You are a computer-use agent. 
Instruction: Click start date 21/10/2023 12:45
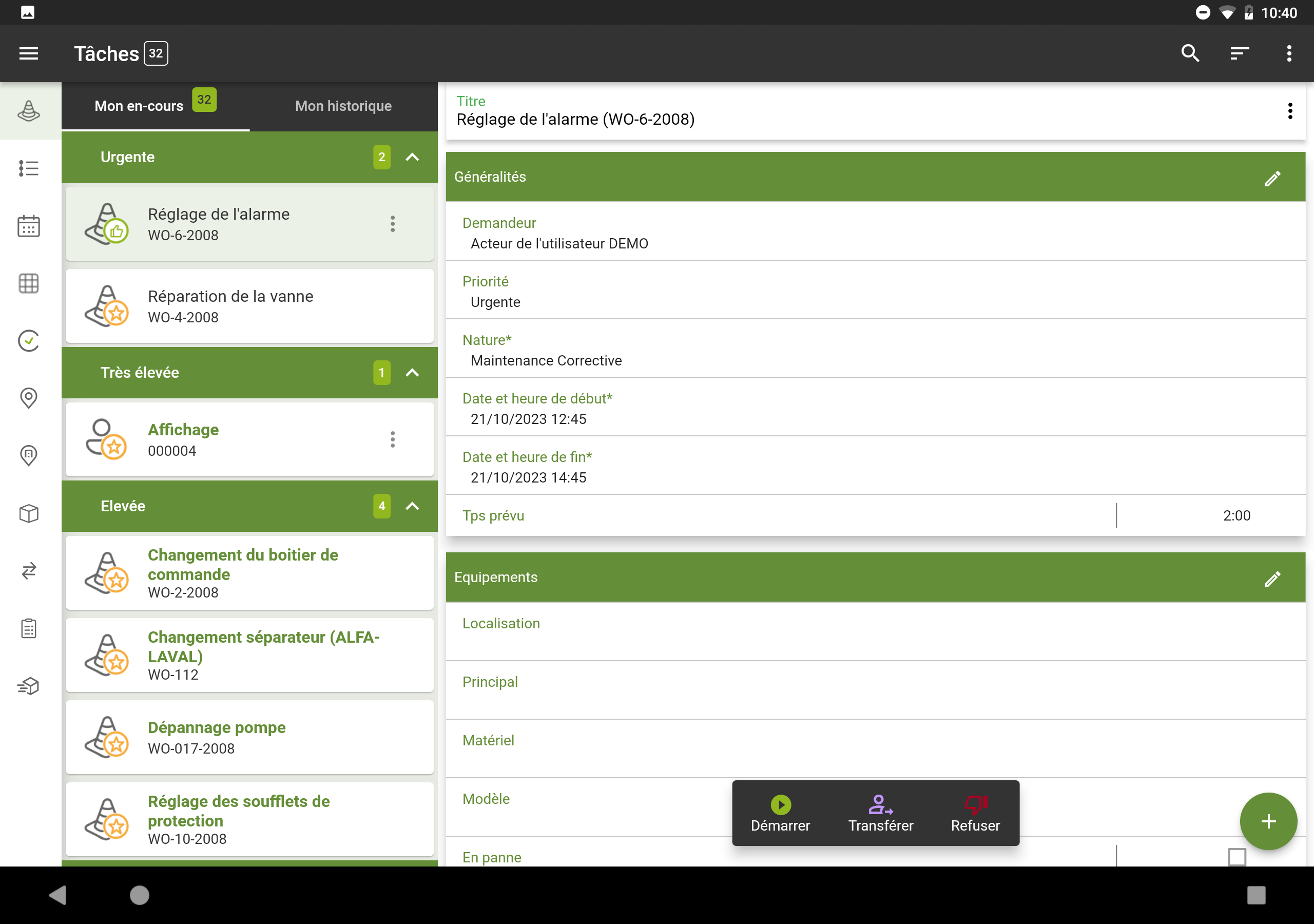click(875, 408)
